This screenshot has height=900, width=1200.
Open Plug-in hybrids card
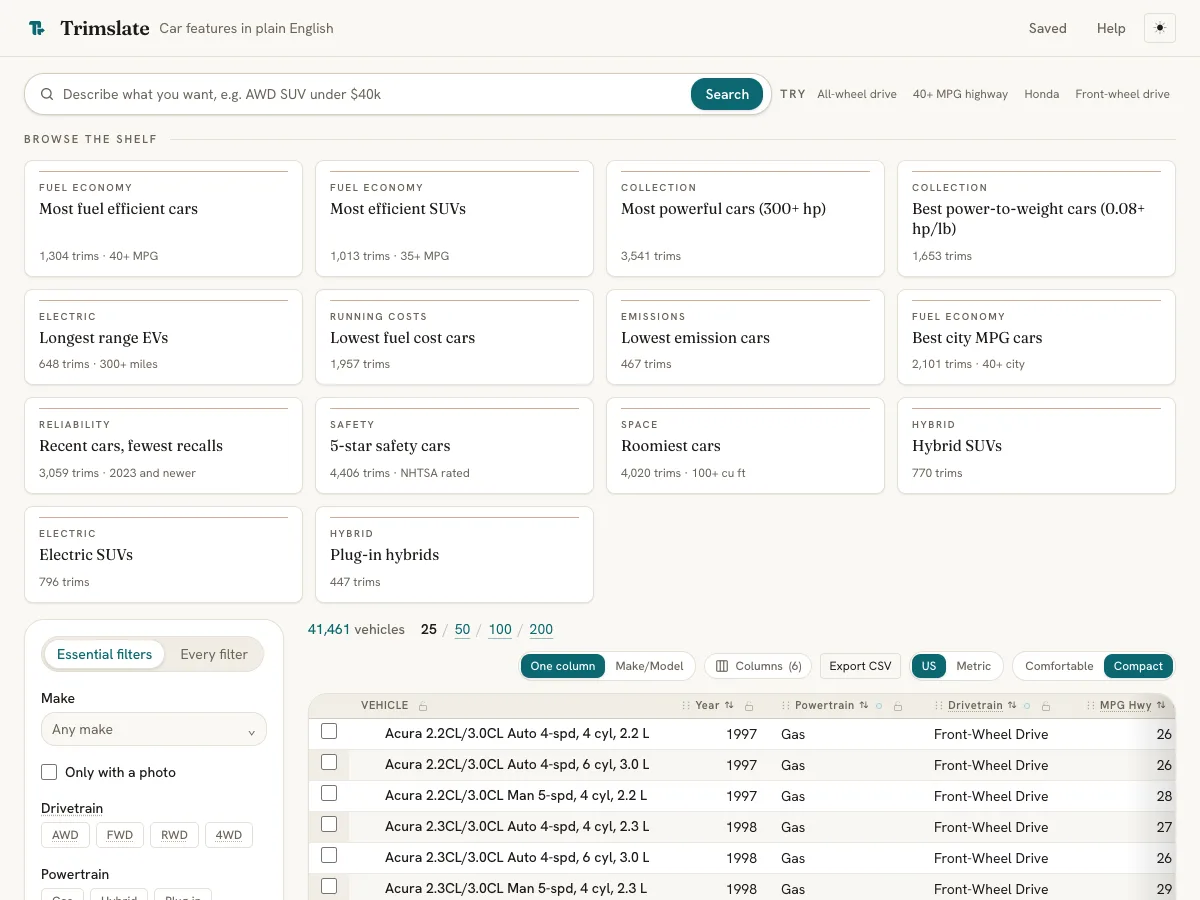pyautogui.click(x=454, y=555)
